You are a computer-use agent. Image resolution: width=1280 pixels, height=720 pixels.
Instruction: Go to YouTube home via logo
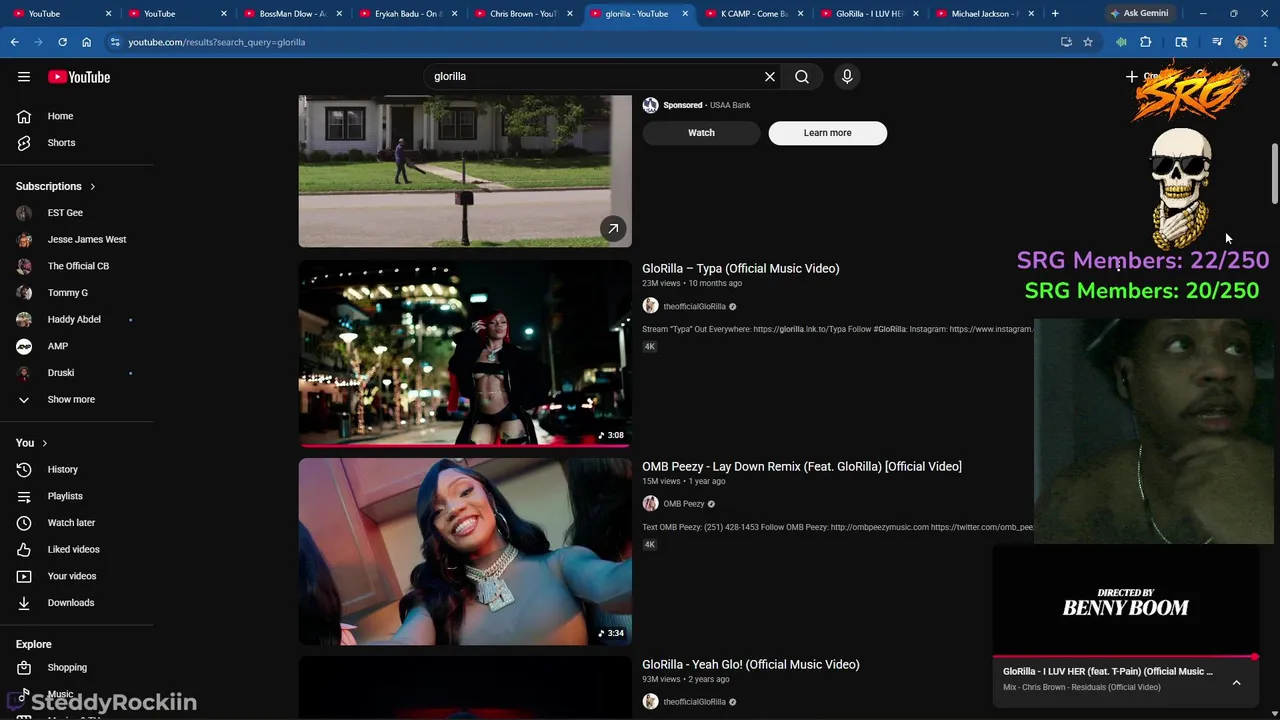pos(78,77)
